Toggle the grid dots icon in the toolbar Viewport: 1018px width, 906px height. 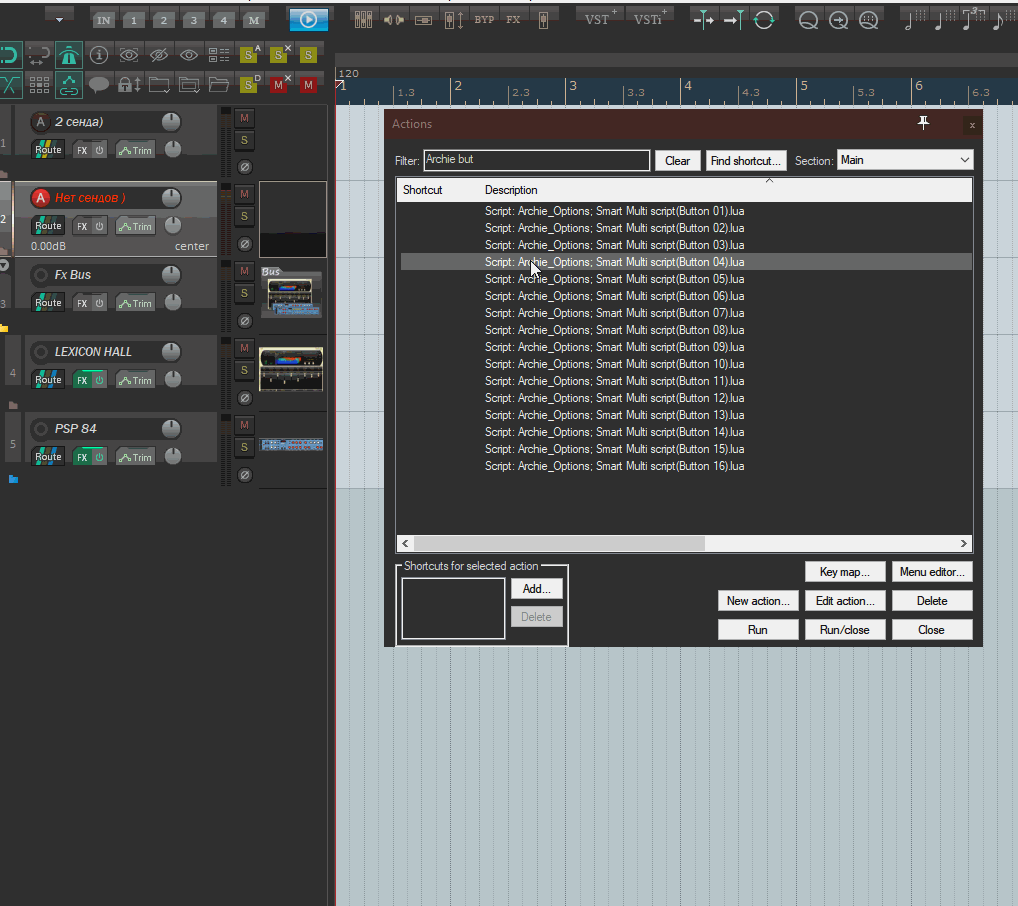(39, 84)
